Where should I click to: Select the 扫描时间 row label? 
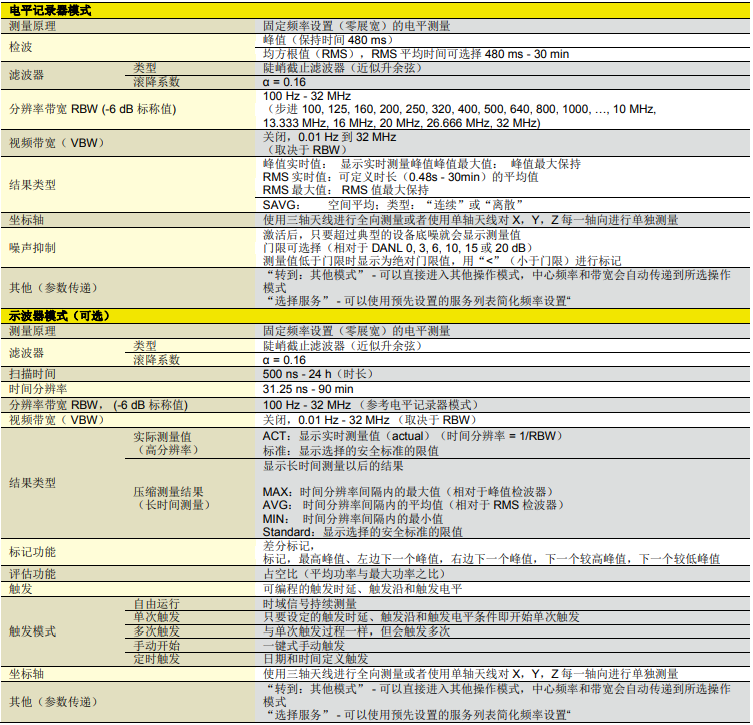32,374
